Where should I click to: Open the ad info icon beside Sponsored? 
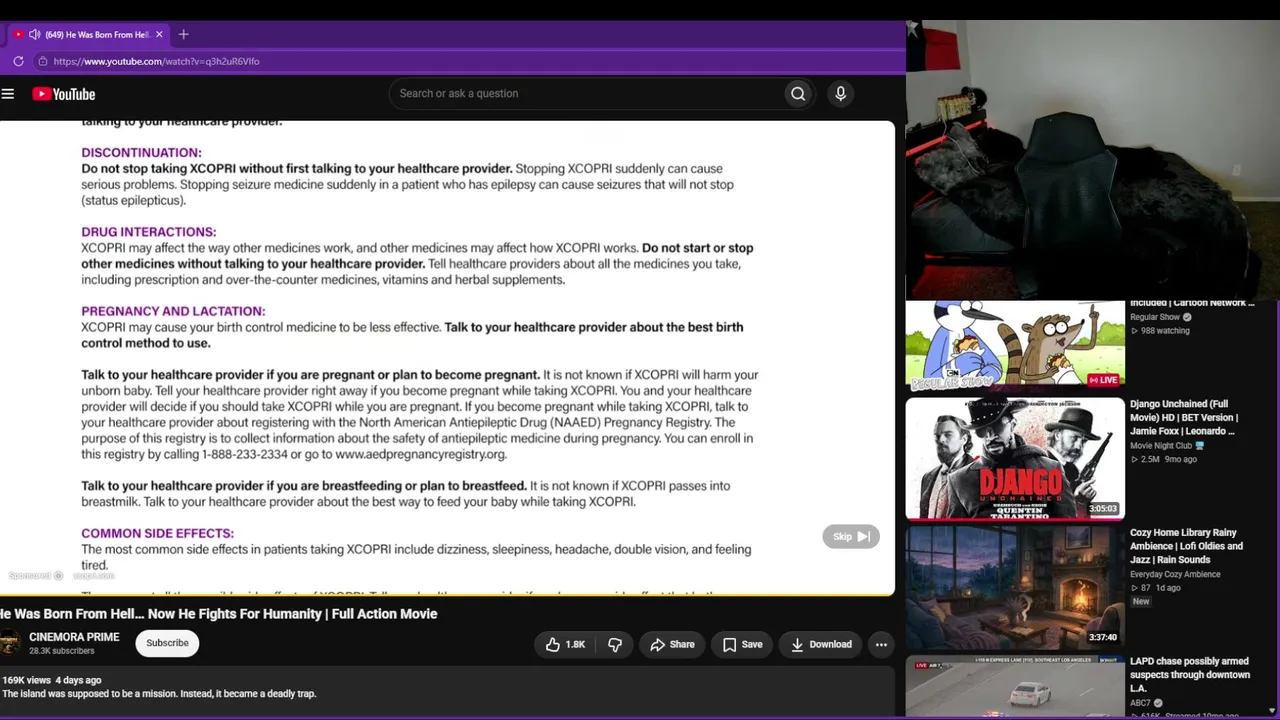click(x=58, y=576)
